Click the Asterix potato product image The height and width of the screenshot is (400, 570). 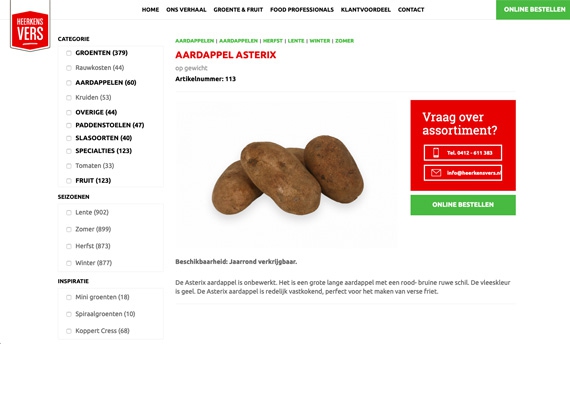[287, 175]
